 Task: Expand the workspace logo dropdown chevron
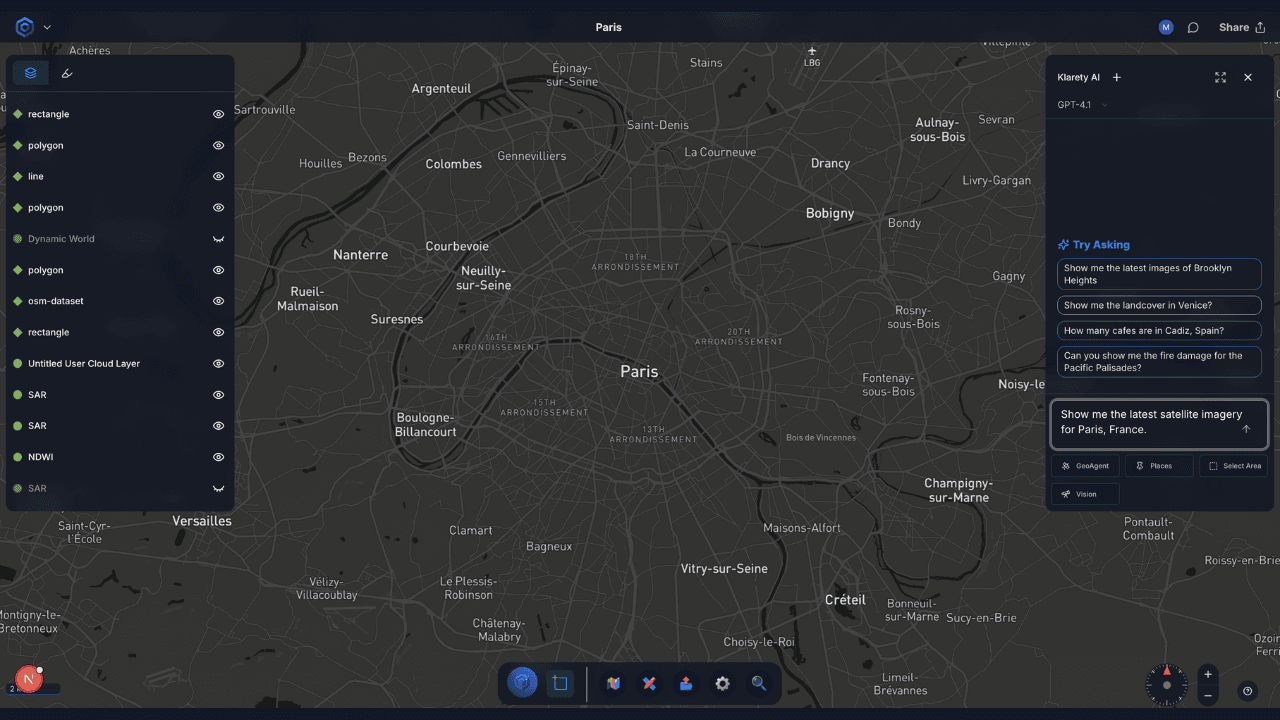(47, 28)
